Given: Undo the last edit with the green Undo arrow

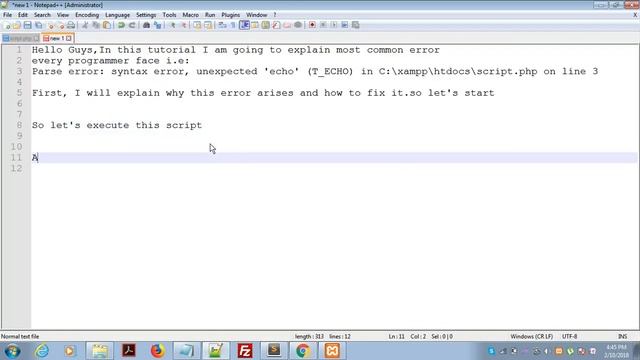Looking at the screenshot, I should click(x=121, y=25).
